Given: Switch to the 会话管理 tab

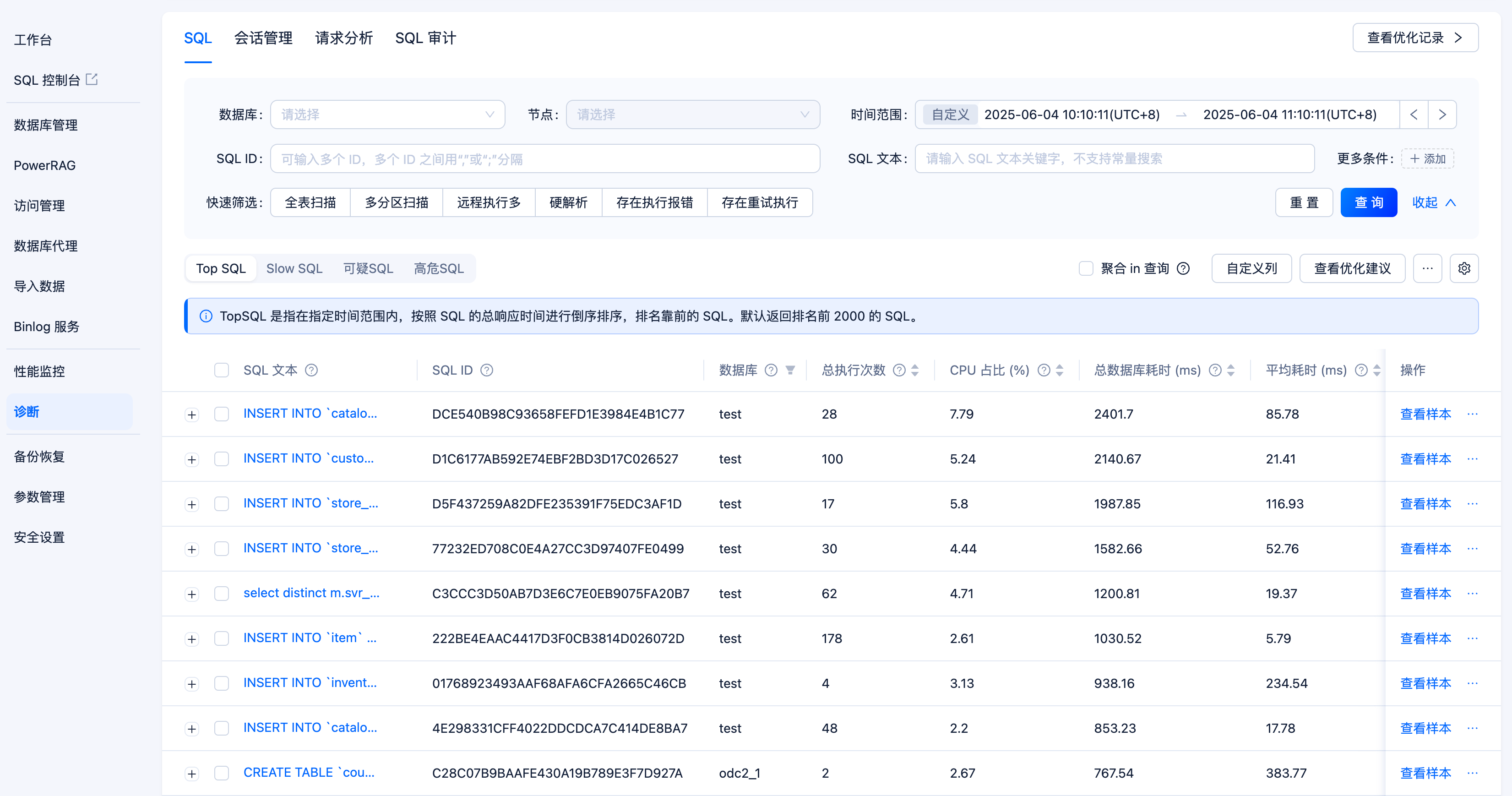Looking at the screenshot, I should point(264,38).
